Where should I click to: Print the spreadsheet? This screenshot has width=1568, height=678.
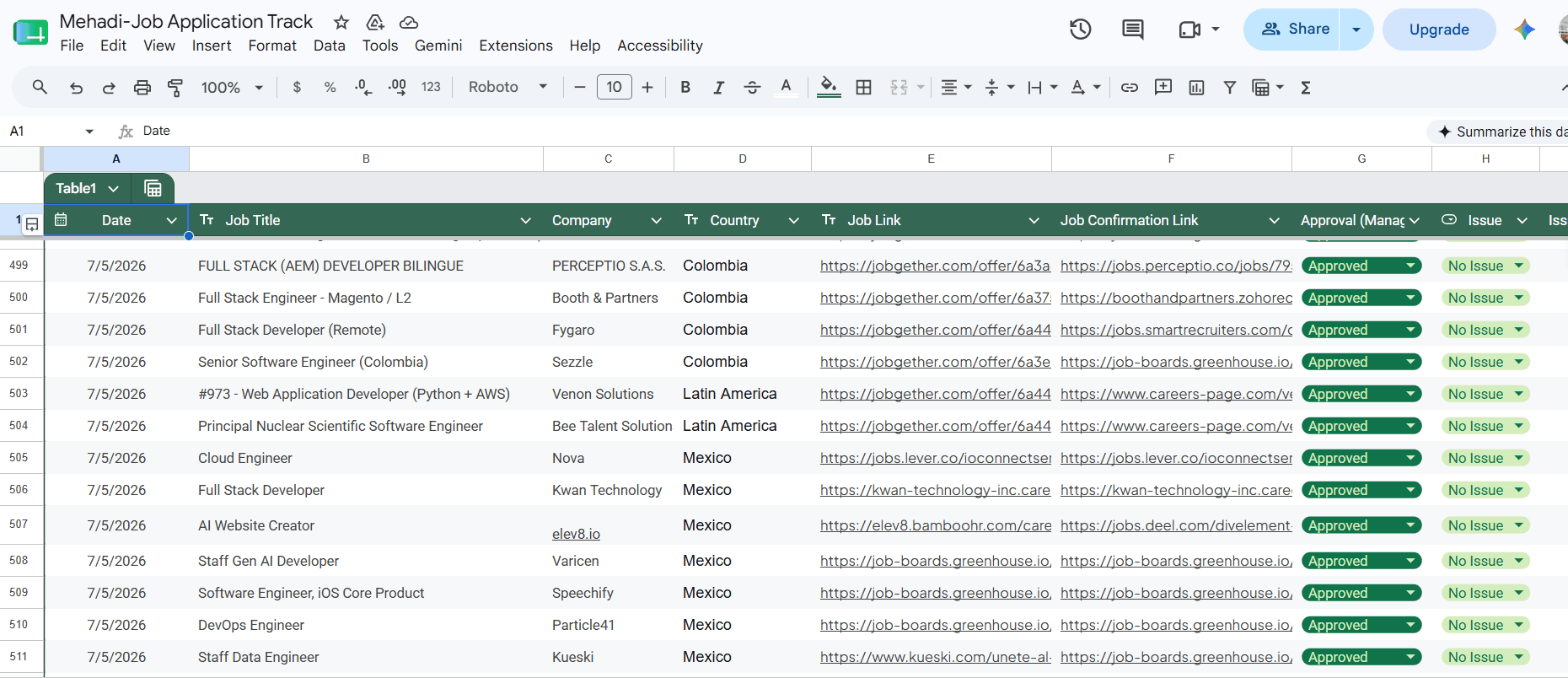click(x=142, y=87)
